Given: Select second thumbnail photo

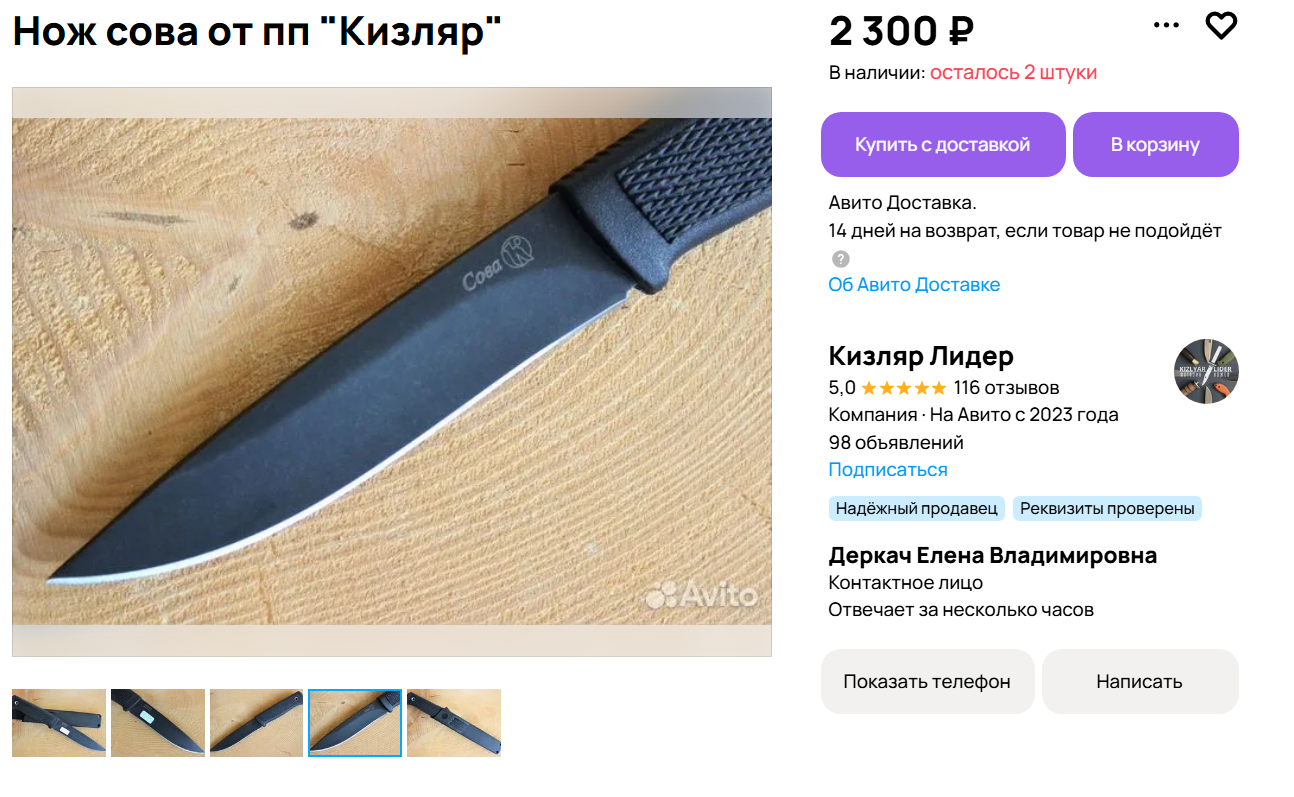Looking at the screenshot, I should pyautogui.click(x=158, y=723).
